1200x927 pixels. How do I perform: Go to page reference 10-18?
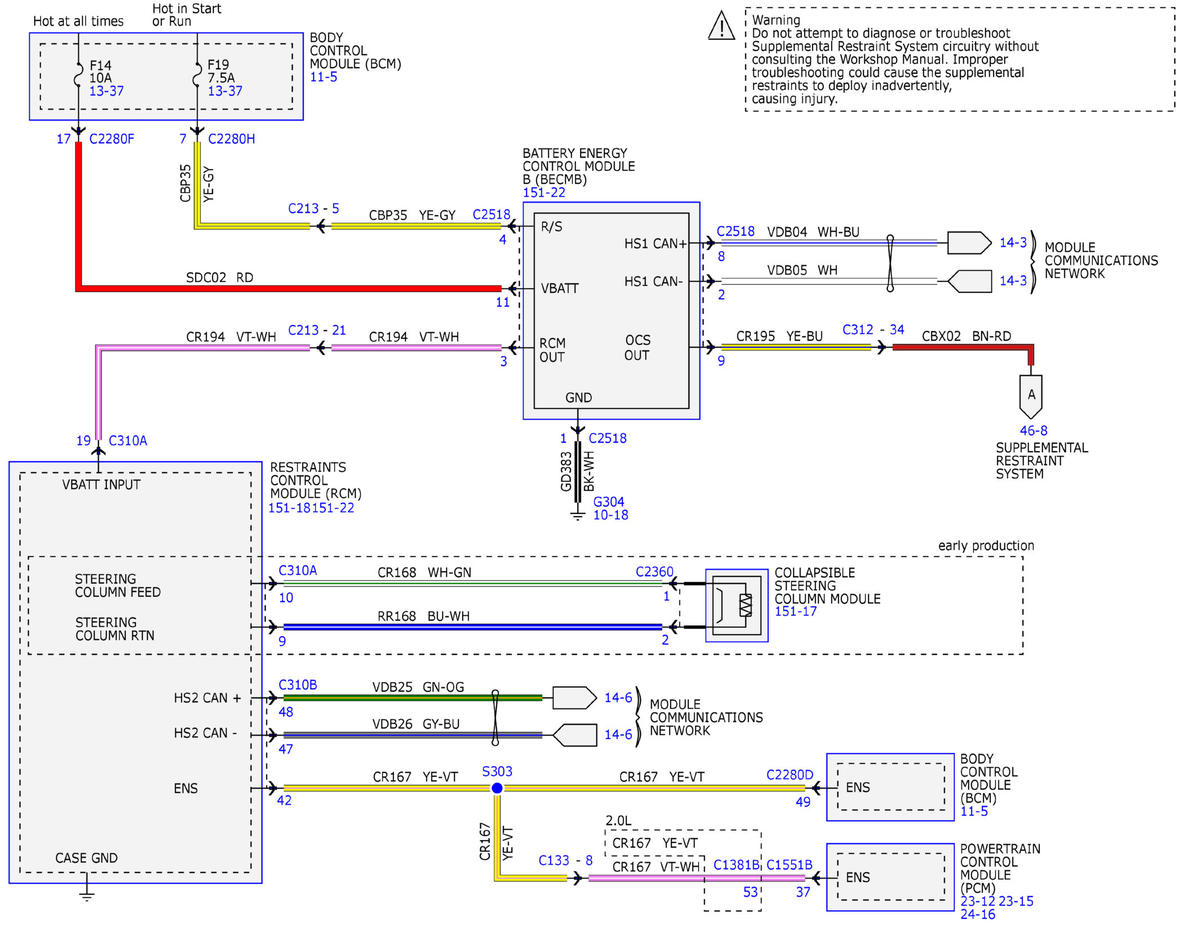point(611,516)
